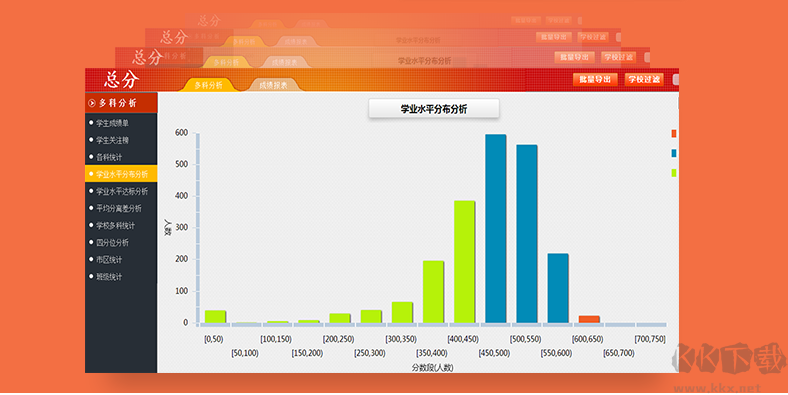Image resolution: width=788 pixels, height=395 pixels.
Task: Click the blue legend square
Action: [x=674, y=153]
